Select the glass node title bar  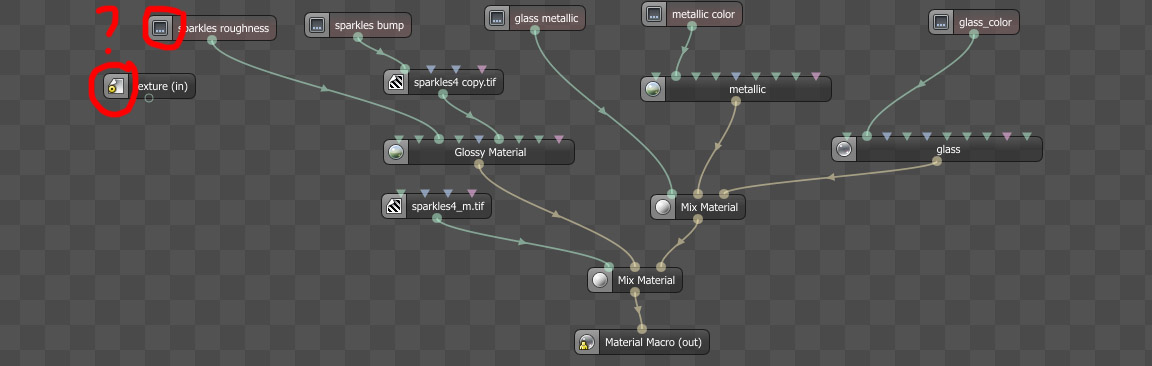click(x=937, y=149)
